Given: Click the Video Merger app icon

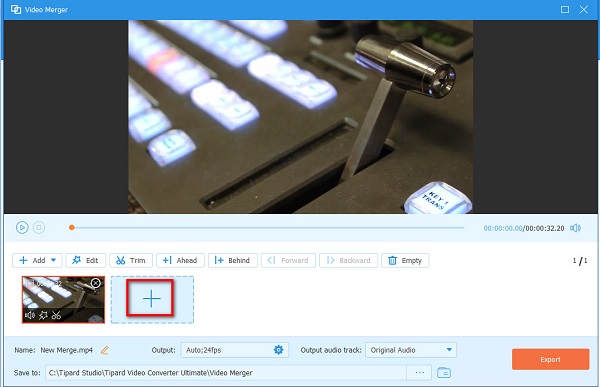Looking at the screenshot, I should [16, 10].
